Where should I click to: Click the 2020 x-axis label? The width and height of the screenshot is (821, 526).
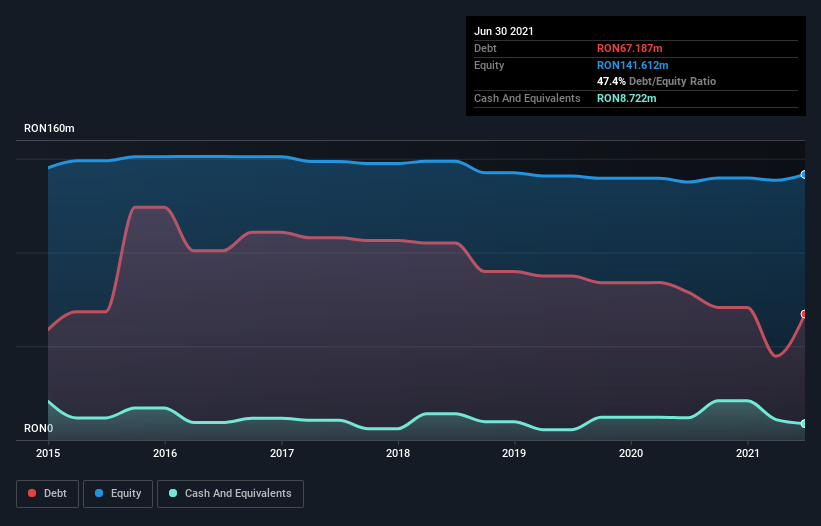click(x=631, y=453)
